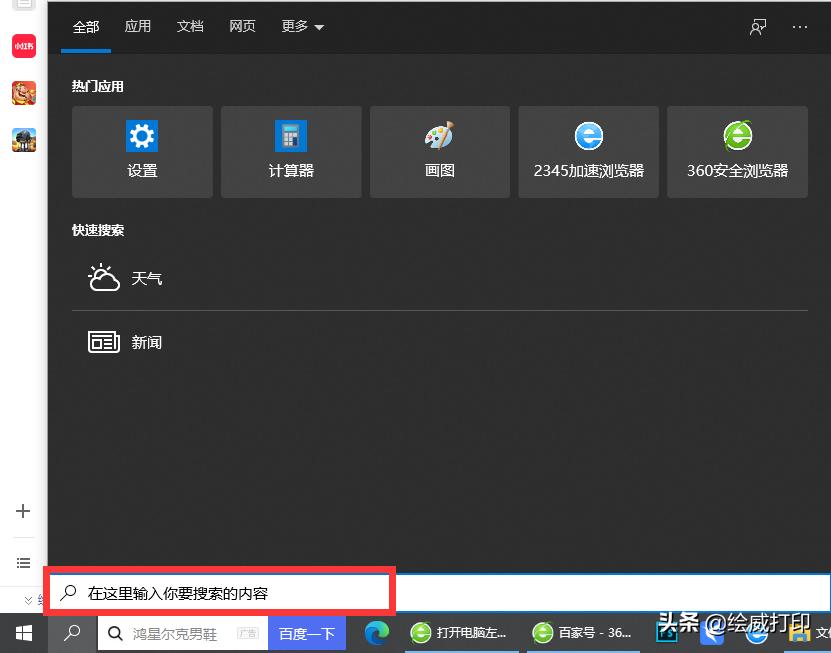Click the 百度一下 search button on taskbar

(x=306, y=632)
